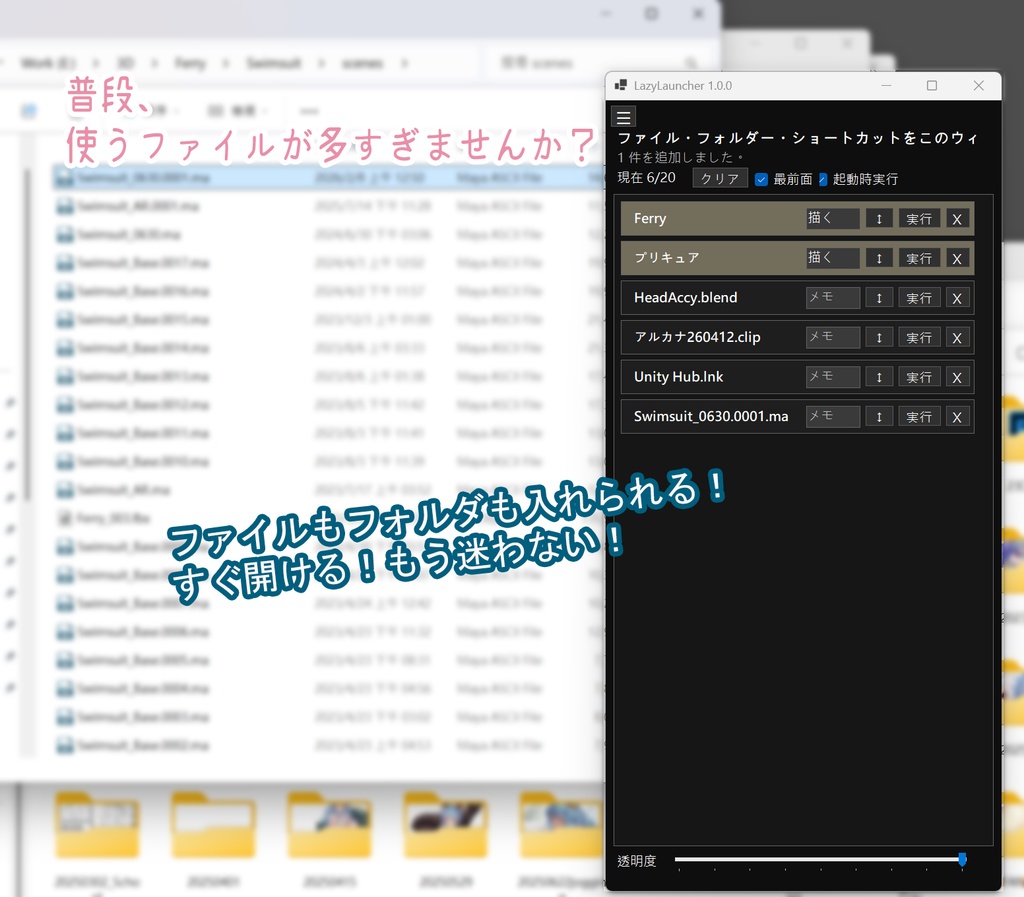Select 3D in the Explorer breadcrumb path
This screenshot has height=897, width=1024.
[x=126, y=62]
